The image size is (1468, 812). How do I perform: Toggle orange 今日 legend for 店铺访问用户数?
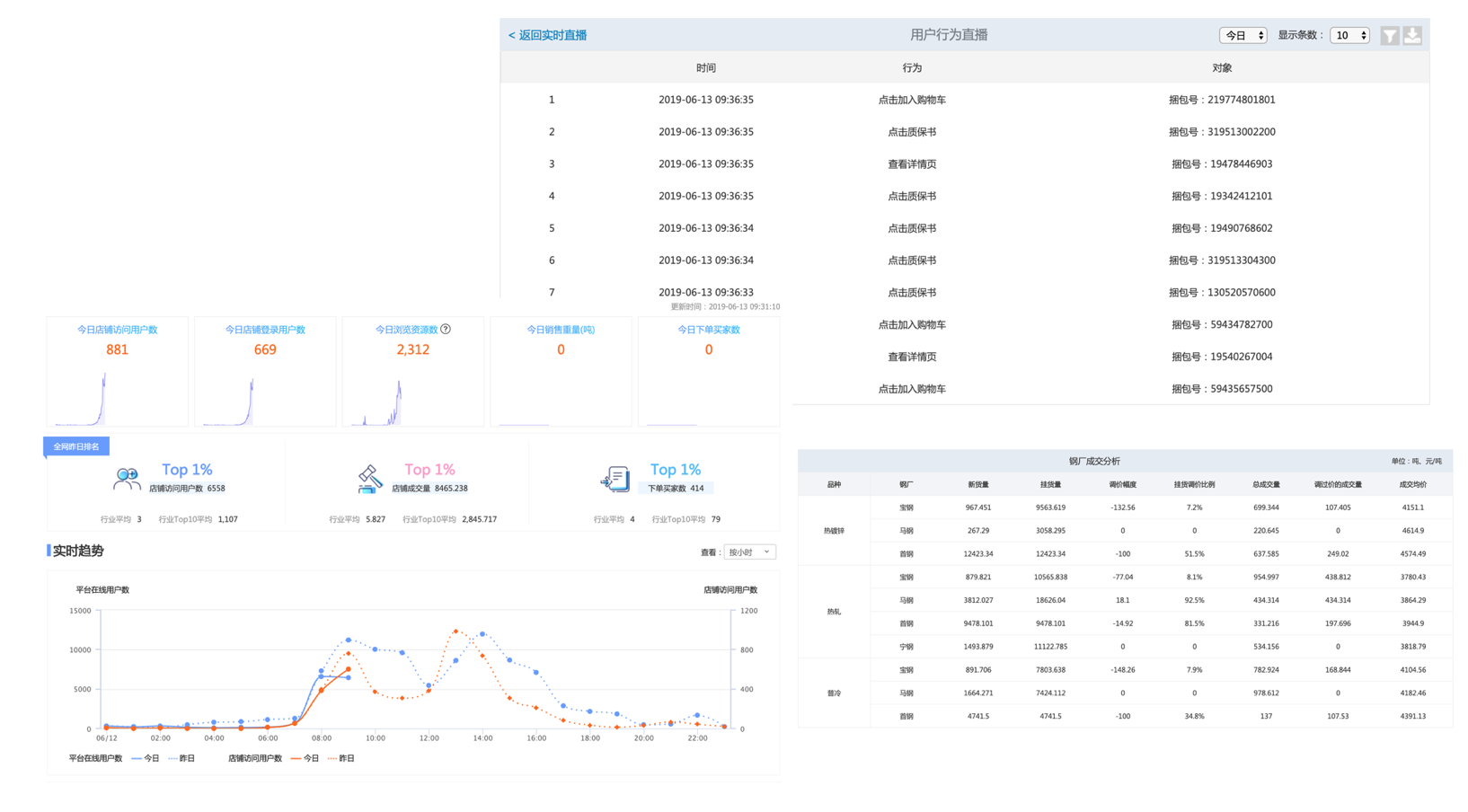(305, 758)
